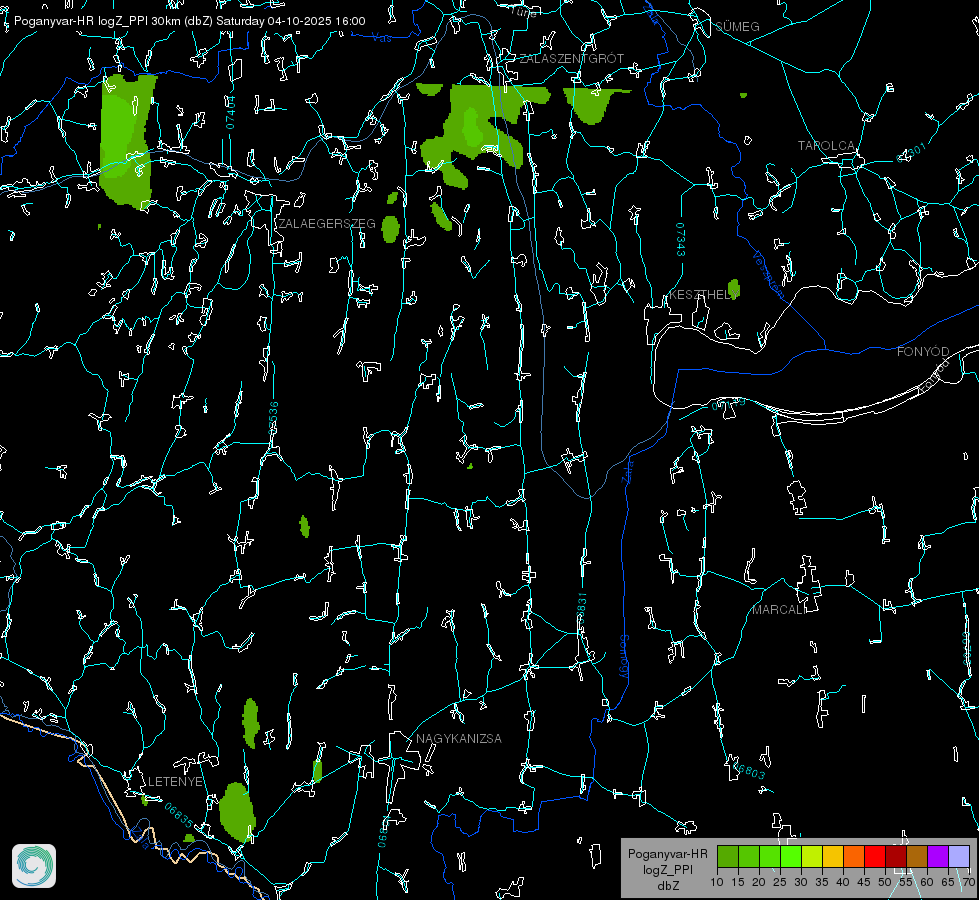979x900 pixels.
Task: Click the road number 07343 label
Action: 680,239
